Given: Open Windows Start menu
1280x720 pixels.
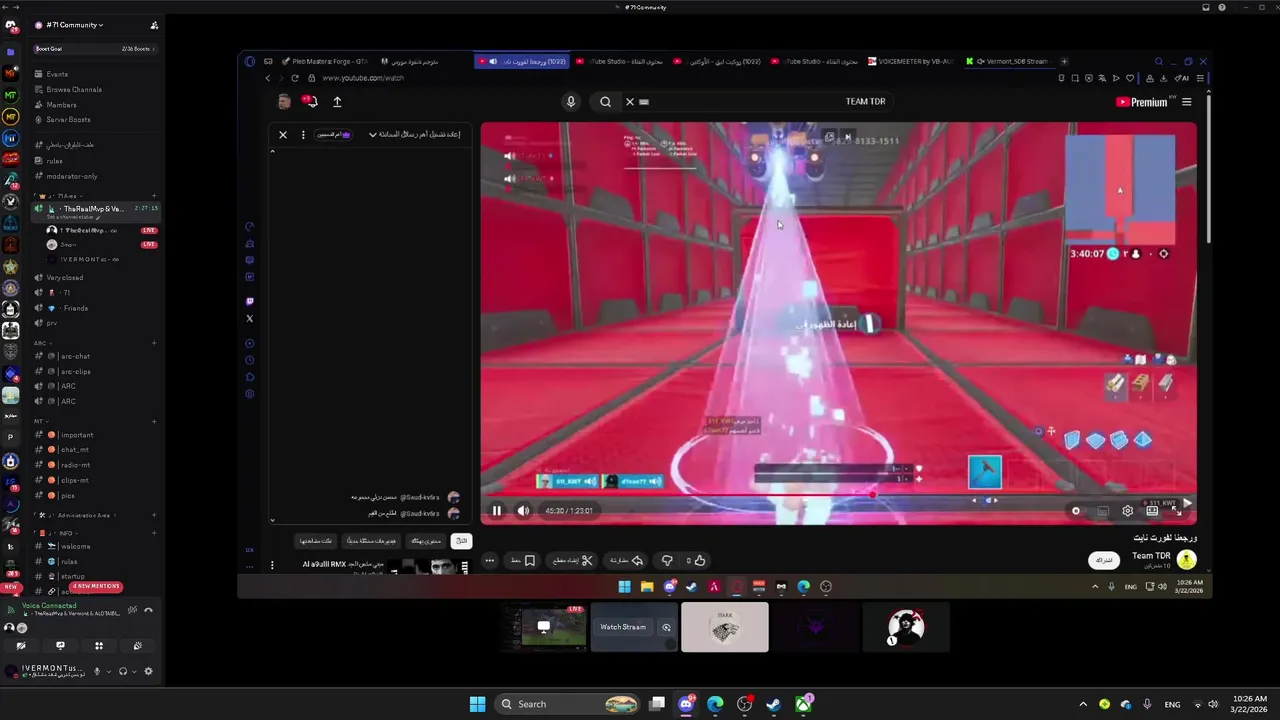Looking at the screenshot, I should [x=477, y=704].
